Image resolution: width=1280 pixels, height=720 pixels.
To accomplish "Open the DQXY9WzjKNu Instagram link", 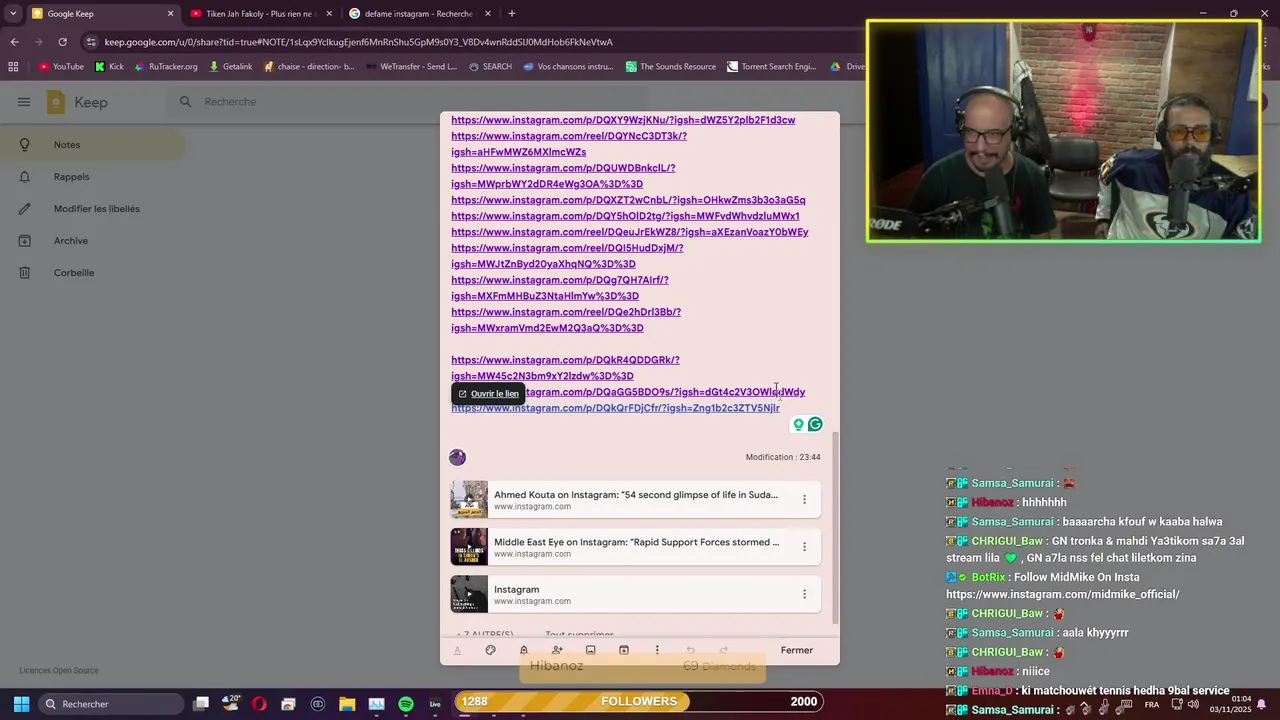I will (623, 120).
